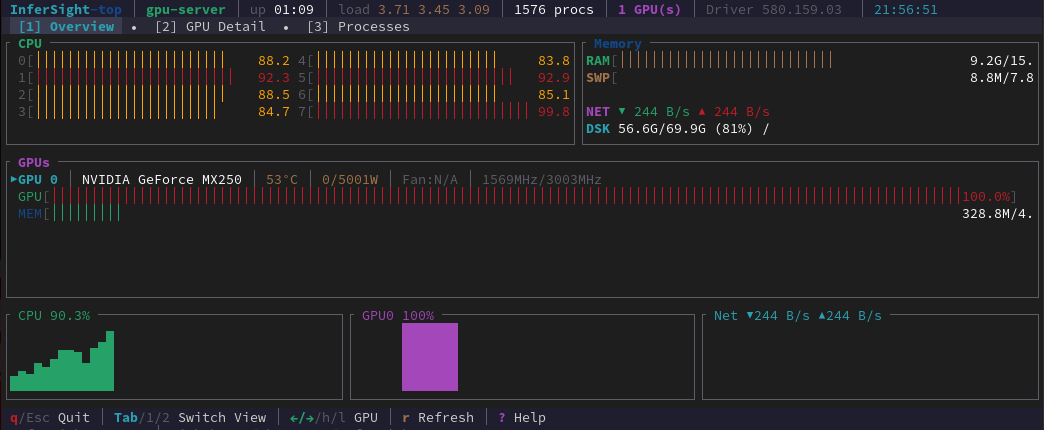Click the 328.8M/4. GPU memory value
Screen dimensions: 1044x430
998,214
